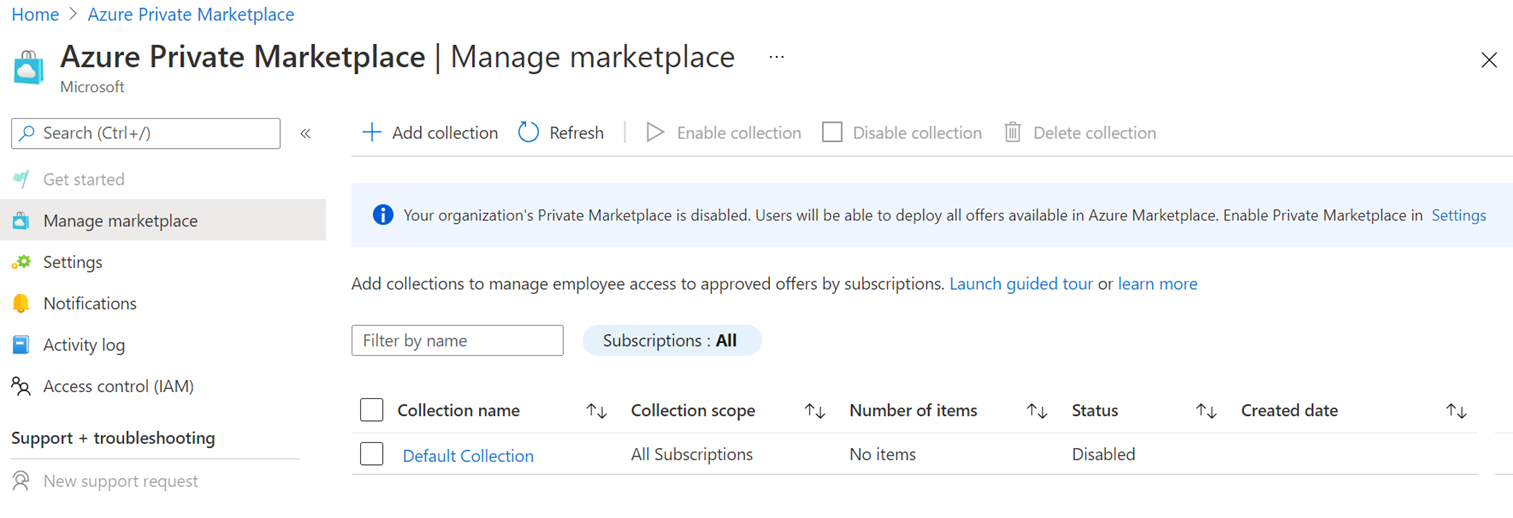This screenshot has height=518, width=1513.
Task: Sort by Collection name arrows
Action: (597, 411)
